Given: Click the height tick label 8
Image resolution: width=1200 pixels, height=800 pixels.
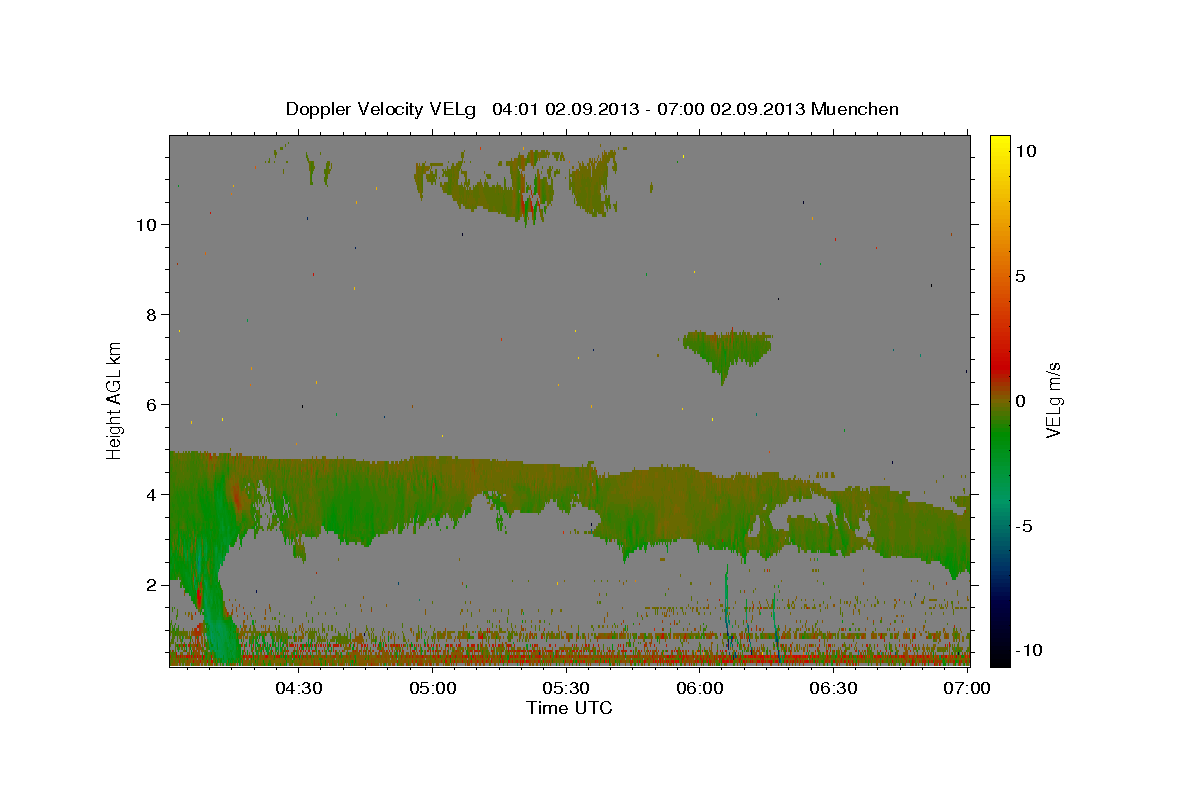Looking at the screenshot, I should [x=152, y=315].
